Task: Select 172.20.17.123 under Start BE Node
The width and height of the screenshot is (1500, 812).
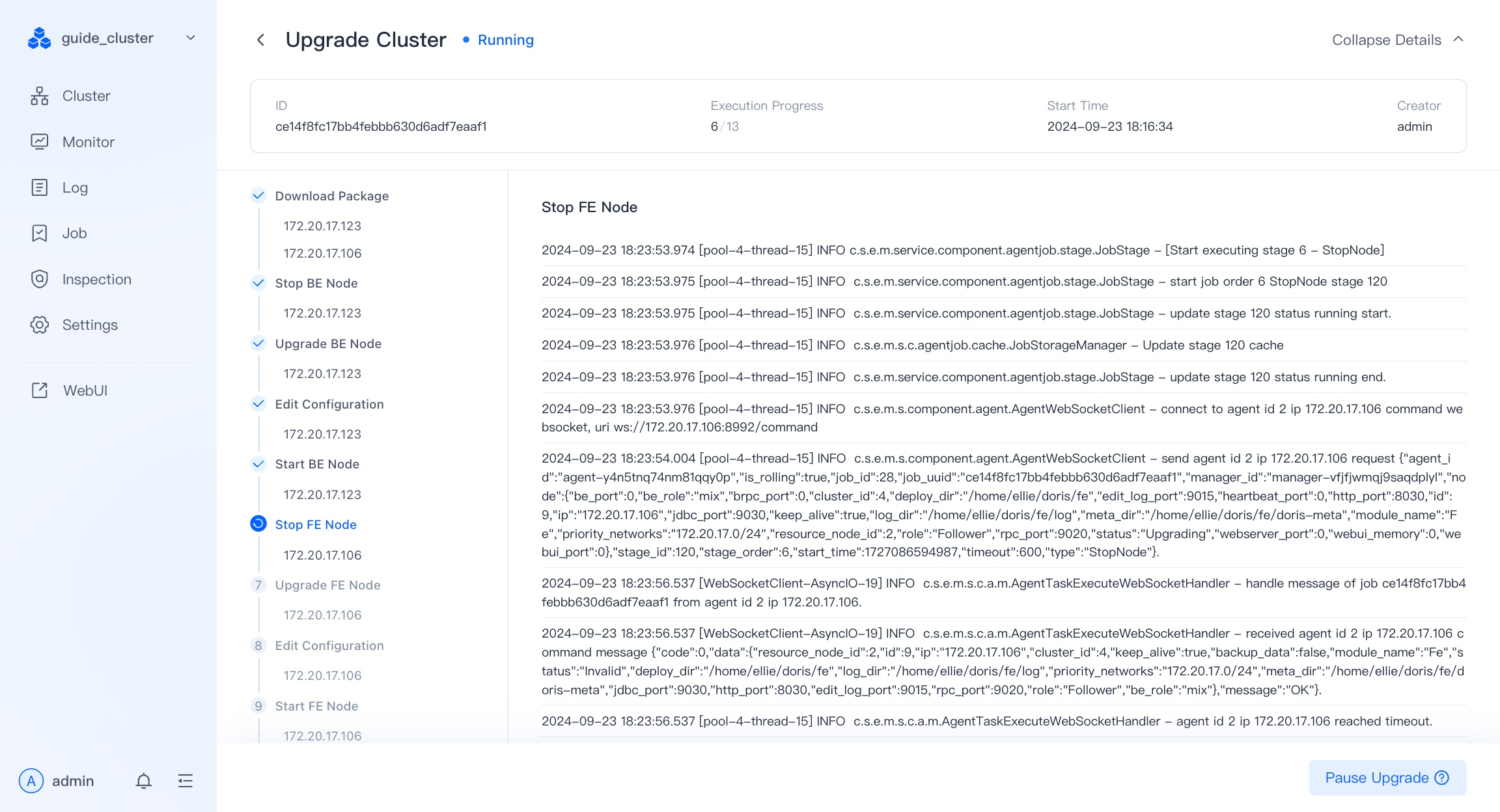Action: [322, 494]
